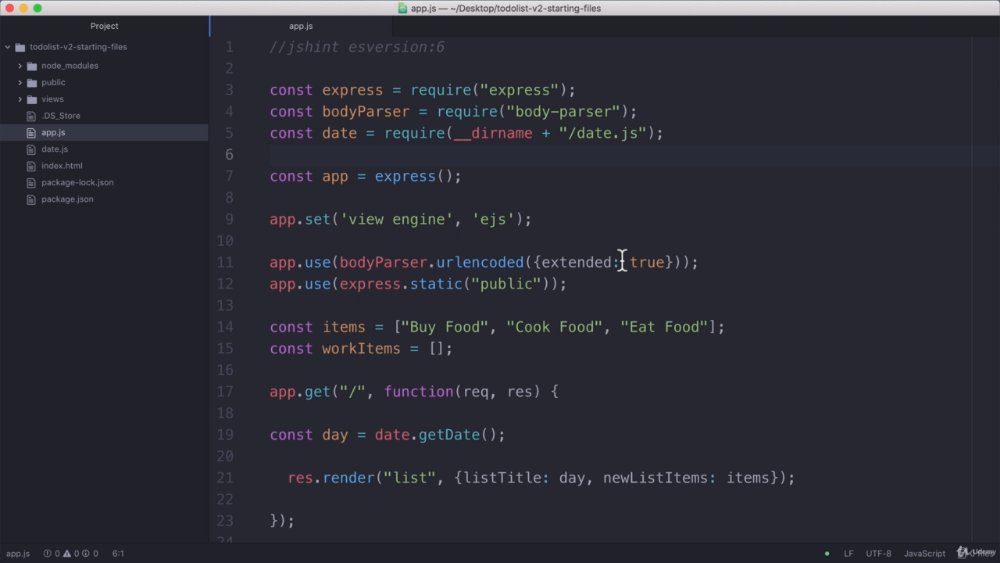Click urlencoded on line 11
Screen dimensions: 1000x563
coord(480,262)
